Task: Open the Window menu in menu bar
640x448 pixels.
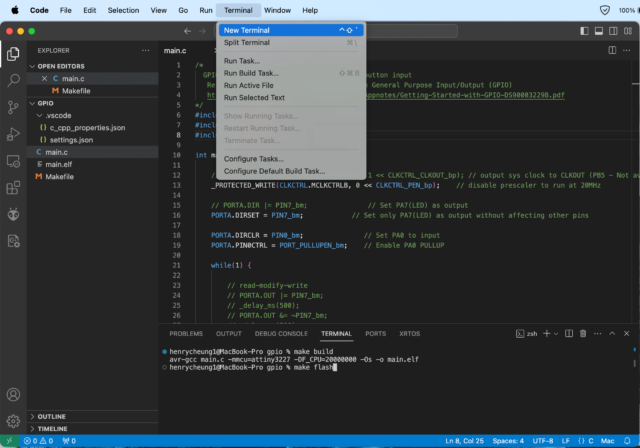Action: pyautogui.click(x=277, y=10)
